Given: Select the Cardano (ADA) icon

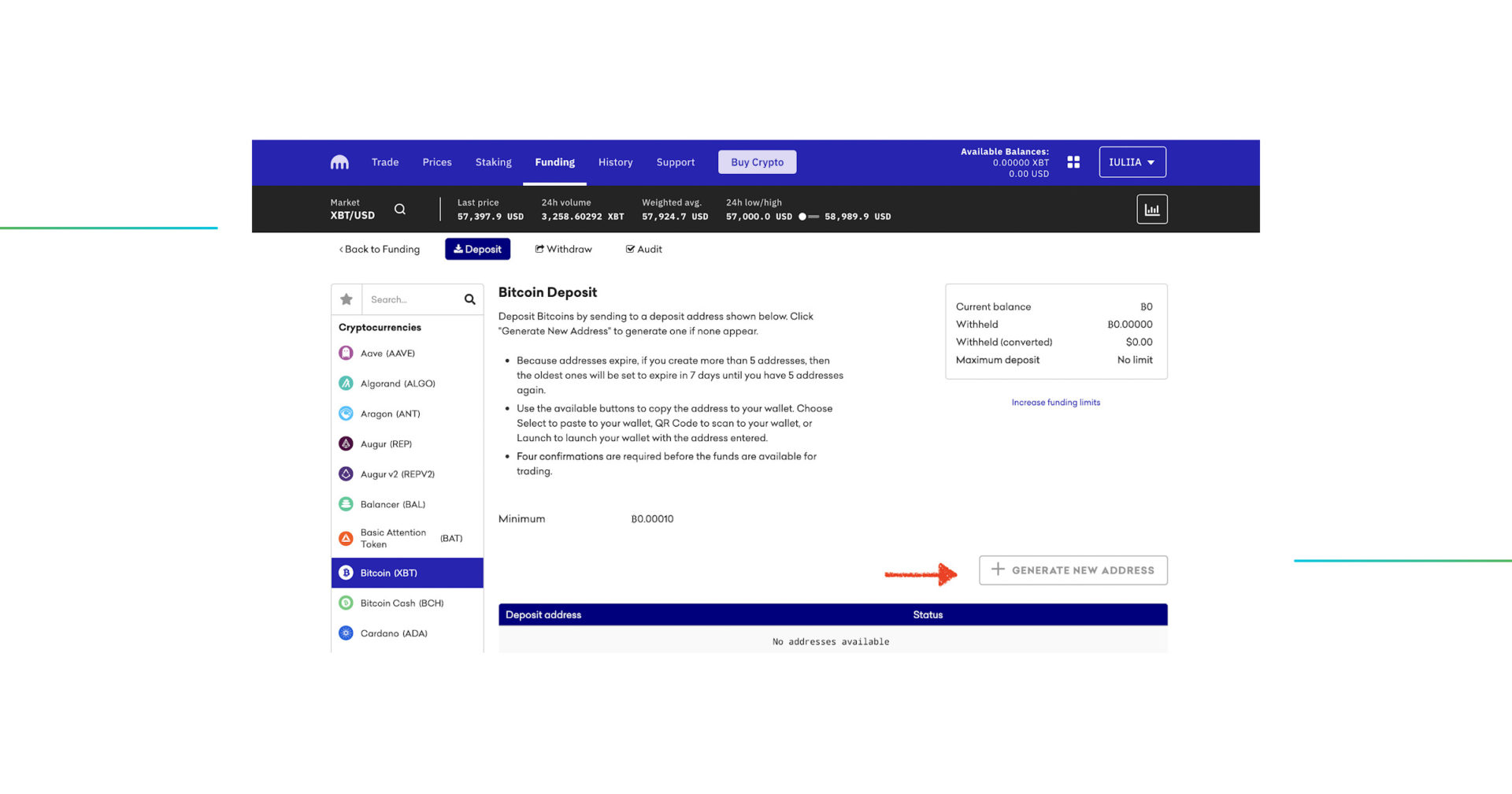Looking at the screenshot, I should [x=346, y=633].
